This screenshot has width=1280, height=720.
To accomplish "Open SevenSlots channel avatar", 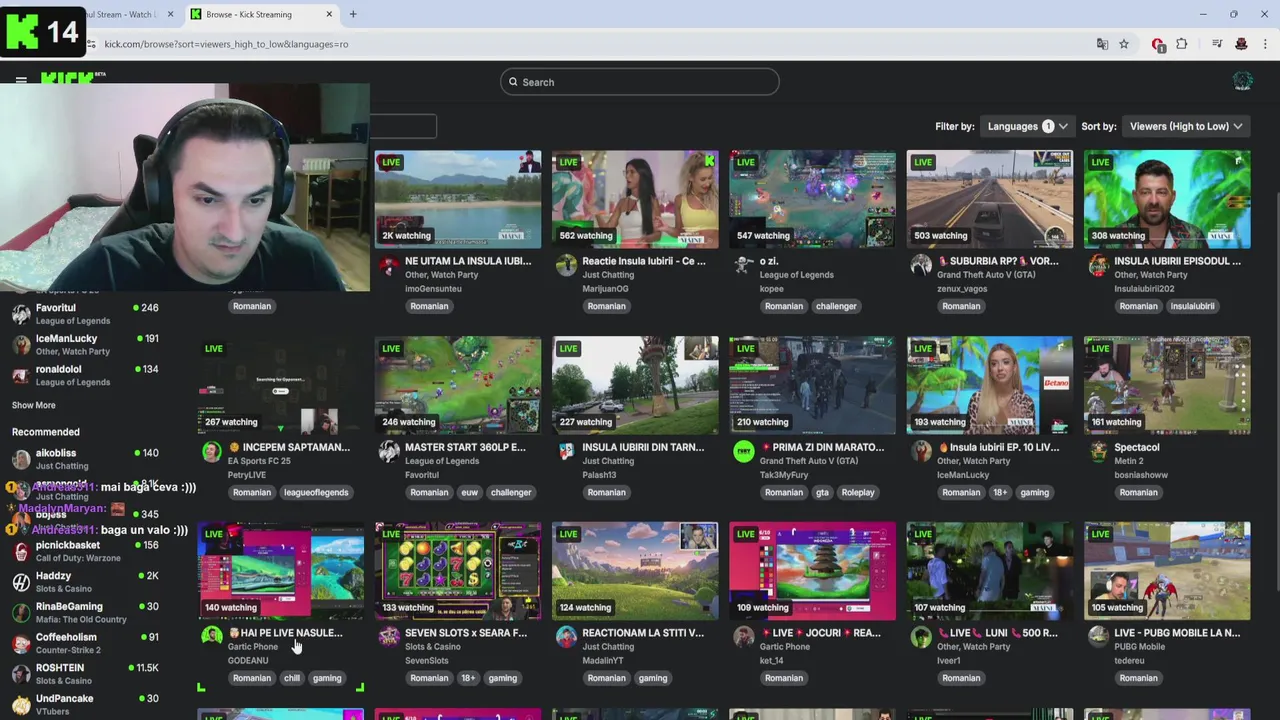I will tap(389, 637).
